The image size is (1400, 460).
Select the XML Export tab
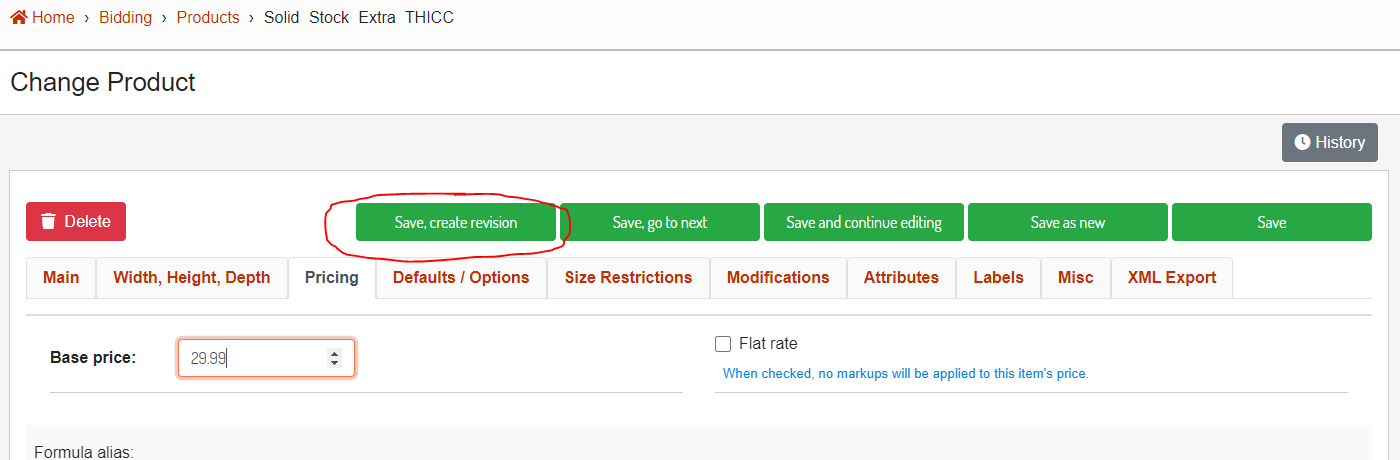click(x=1172, y=278)
